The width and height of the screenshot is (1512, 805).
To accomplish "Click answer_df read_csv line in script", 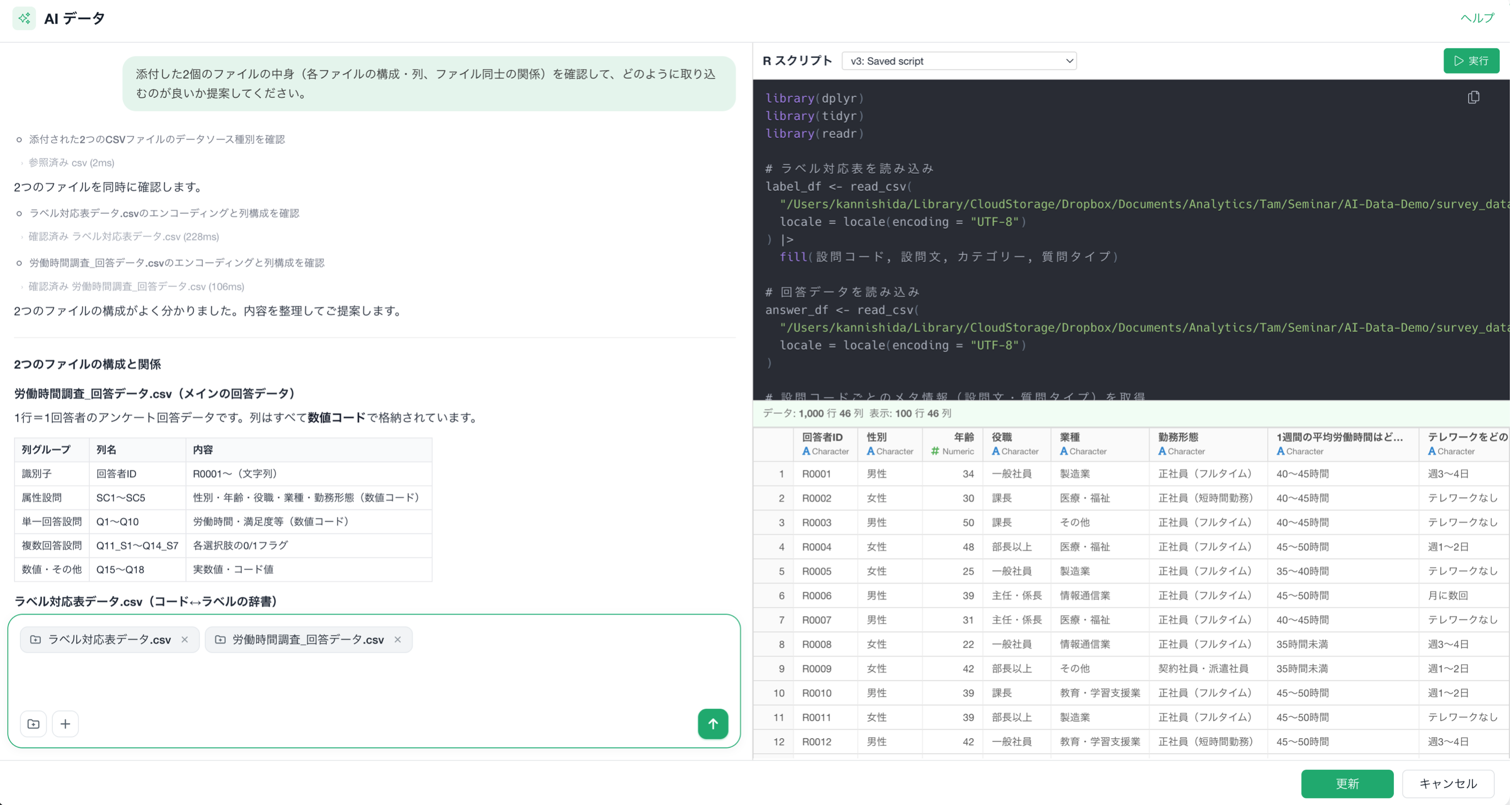I will pos(842,311).
